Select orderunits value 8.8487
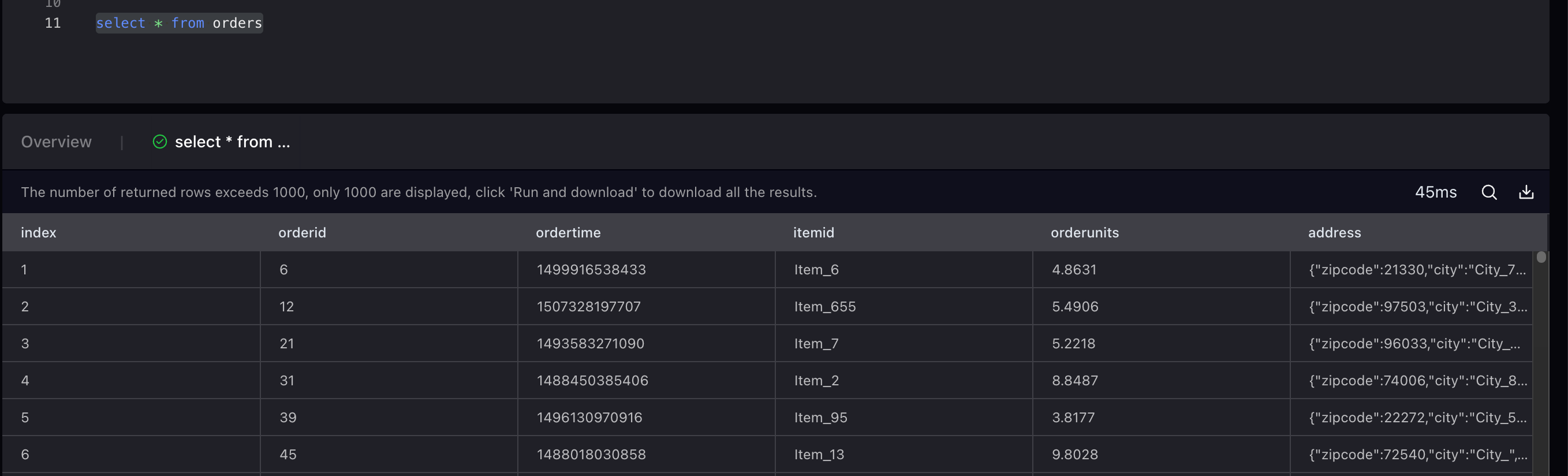The width and height of the screenshot is (1568, 476). tap(1075, 381)
